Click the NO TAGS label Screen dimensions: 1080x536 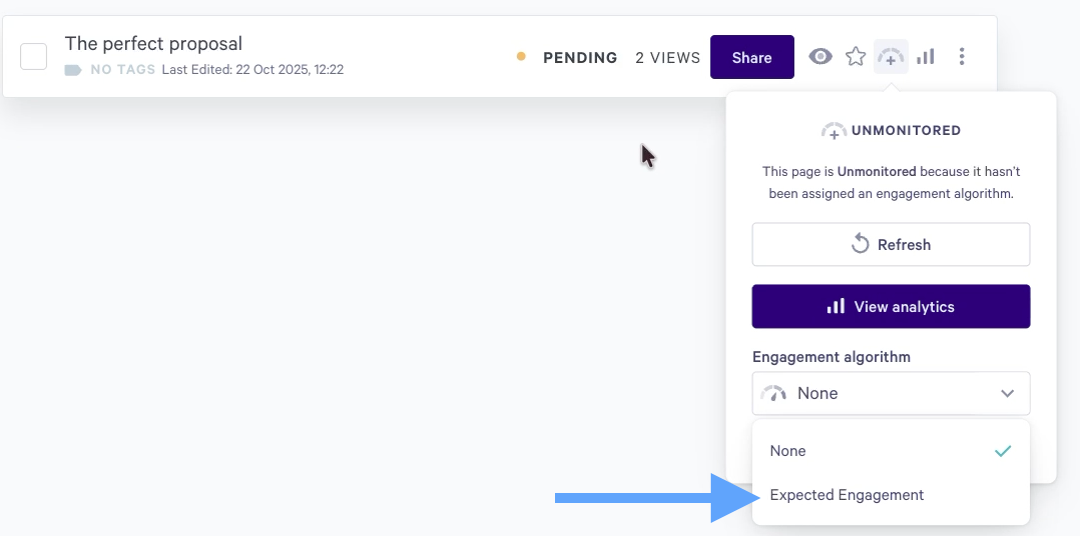coord(123,70)
